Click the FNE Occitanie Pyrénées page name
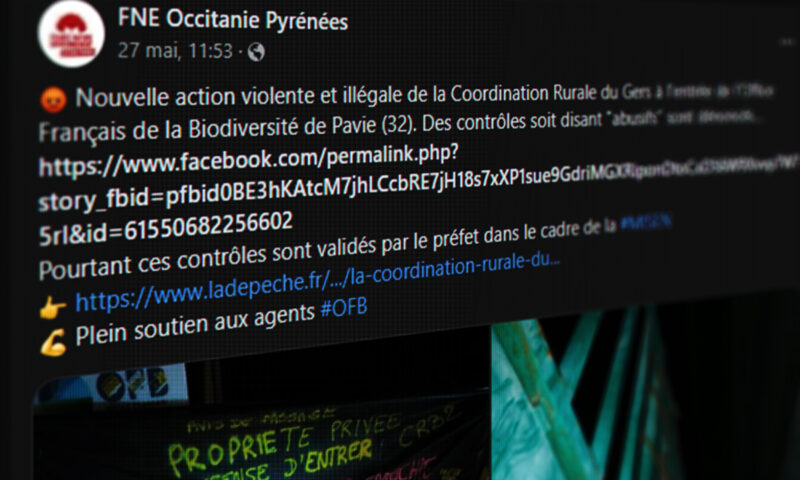The image size is (800, 480). 233,20
